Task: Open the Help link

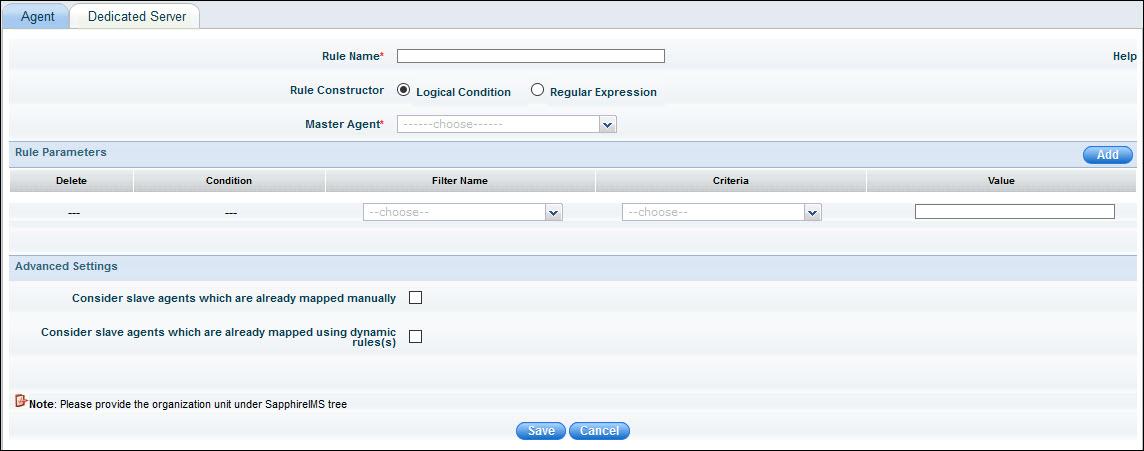Action: point(1124,57)
